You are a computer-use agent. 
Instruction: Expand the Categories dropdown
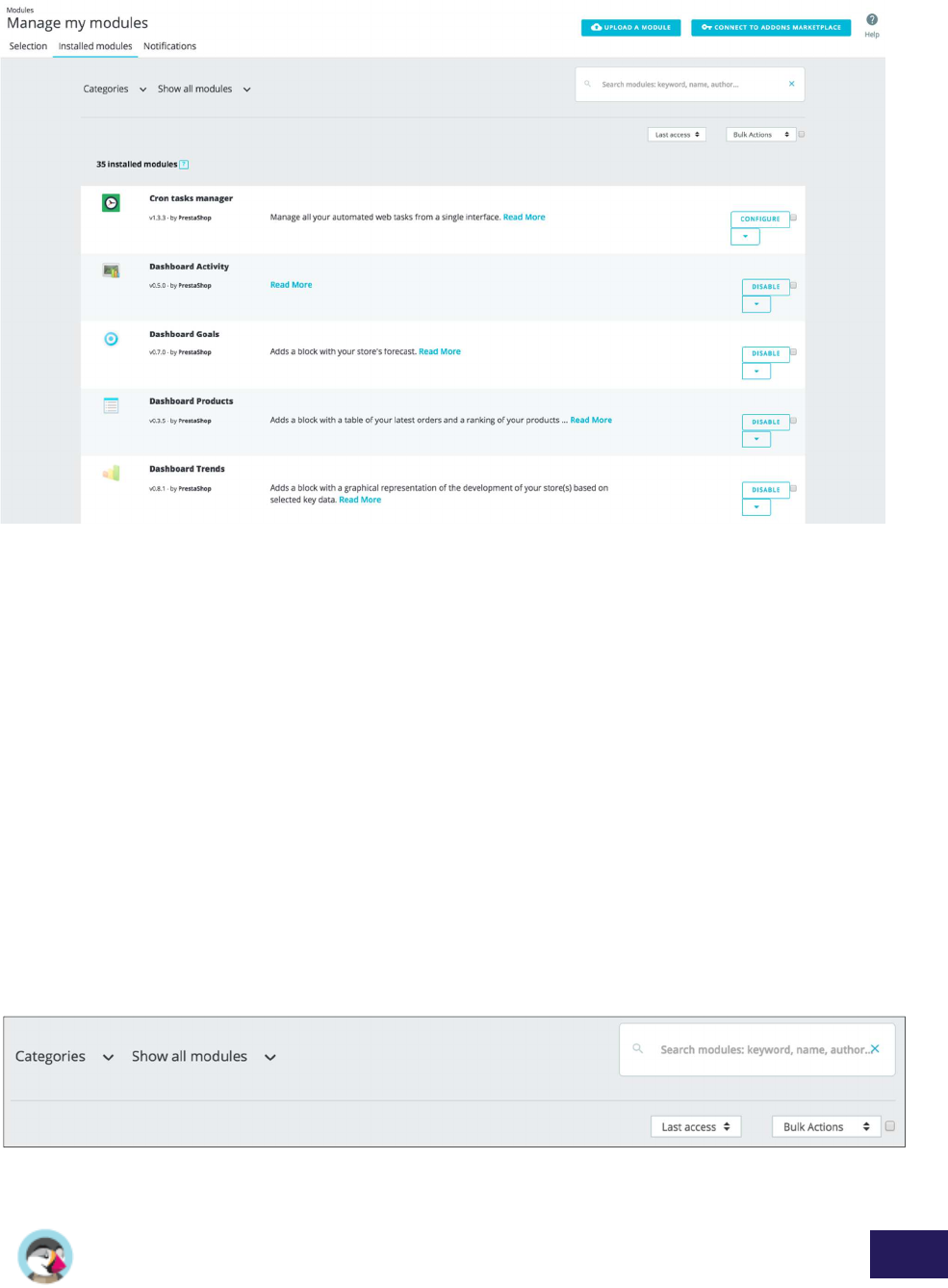coord(115,90)
